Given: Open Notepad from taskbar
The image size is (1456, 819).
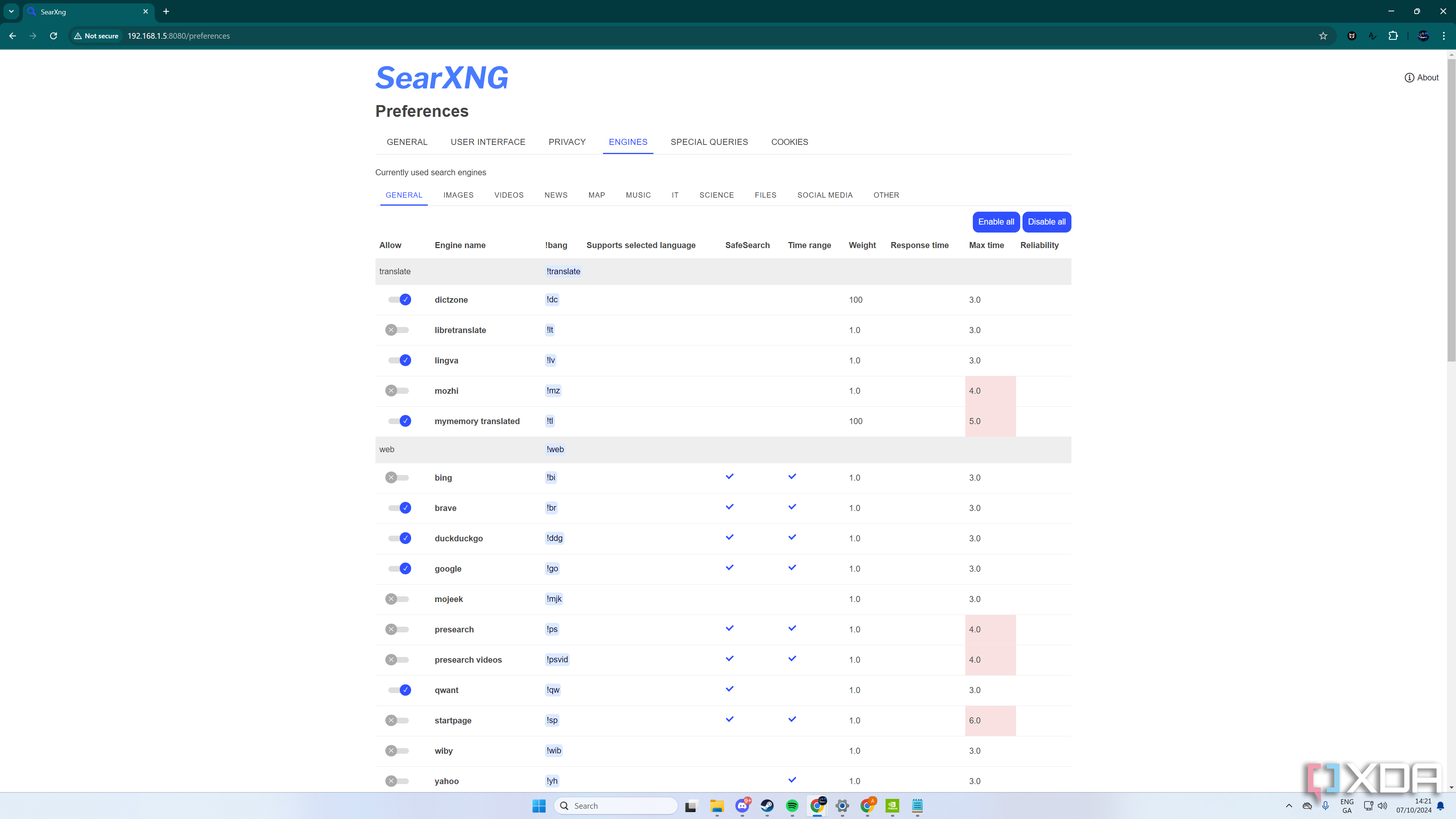Looking at the screenshot, I should 917,806.
